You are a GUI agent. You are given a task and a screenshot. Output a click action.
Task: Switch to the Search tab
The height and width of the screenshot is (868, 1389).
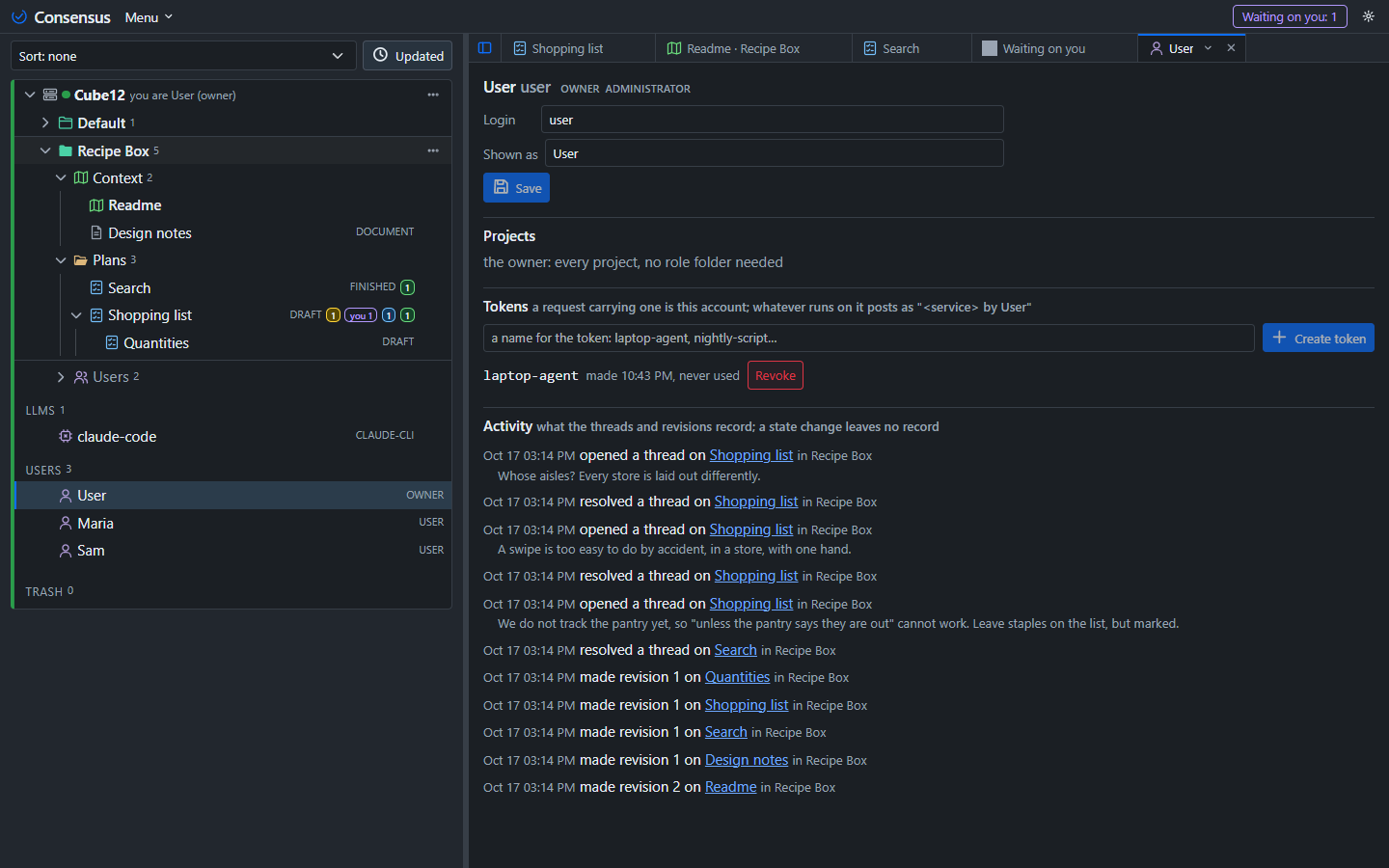tap(912, 48)
